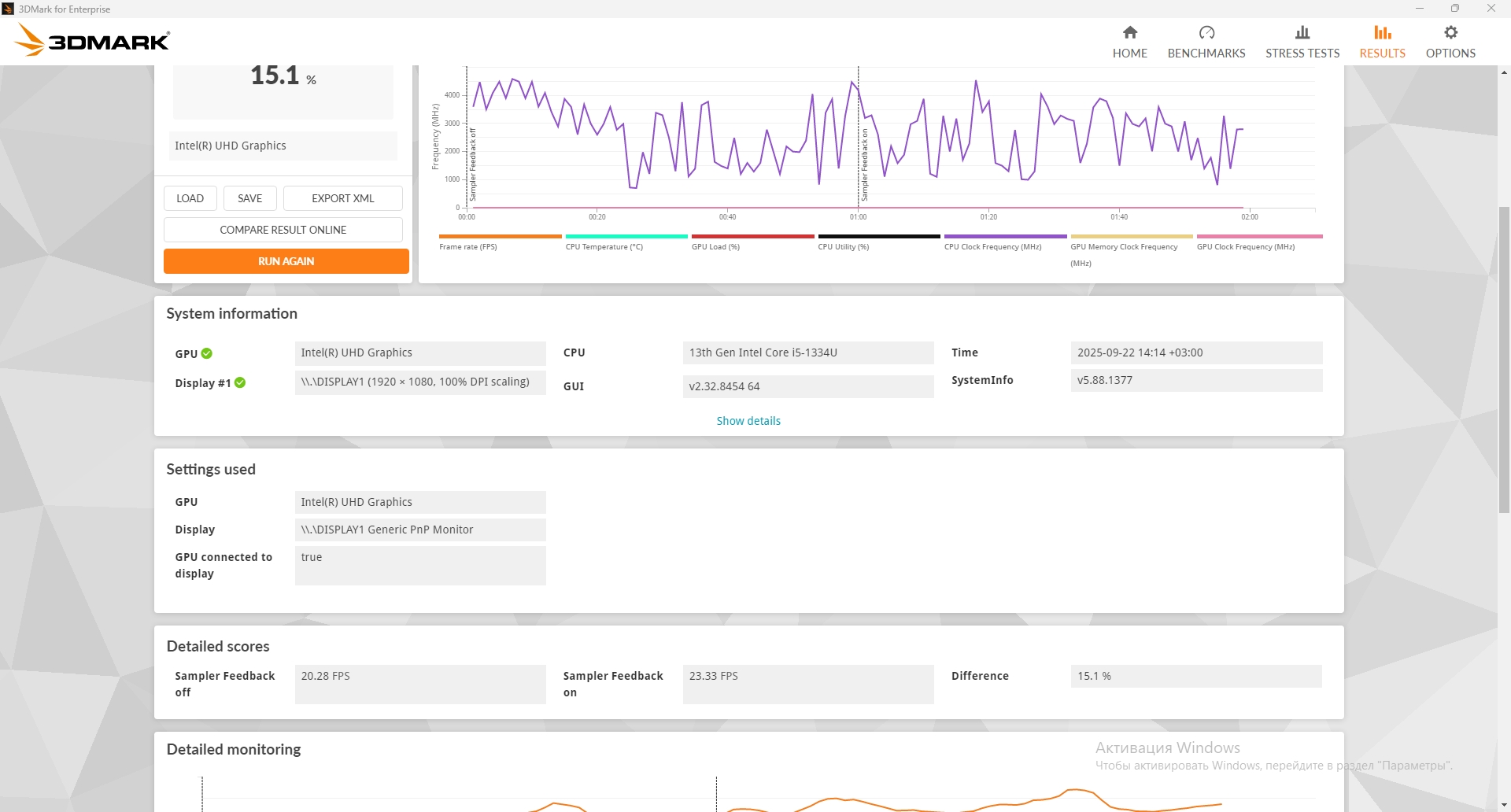This screenshot has width=1511, height=812.
Task: Open Benchmarks via the gauge icon
Action: click(1206, 32)
